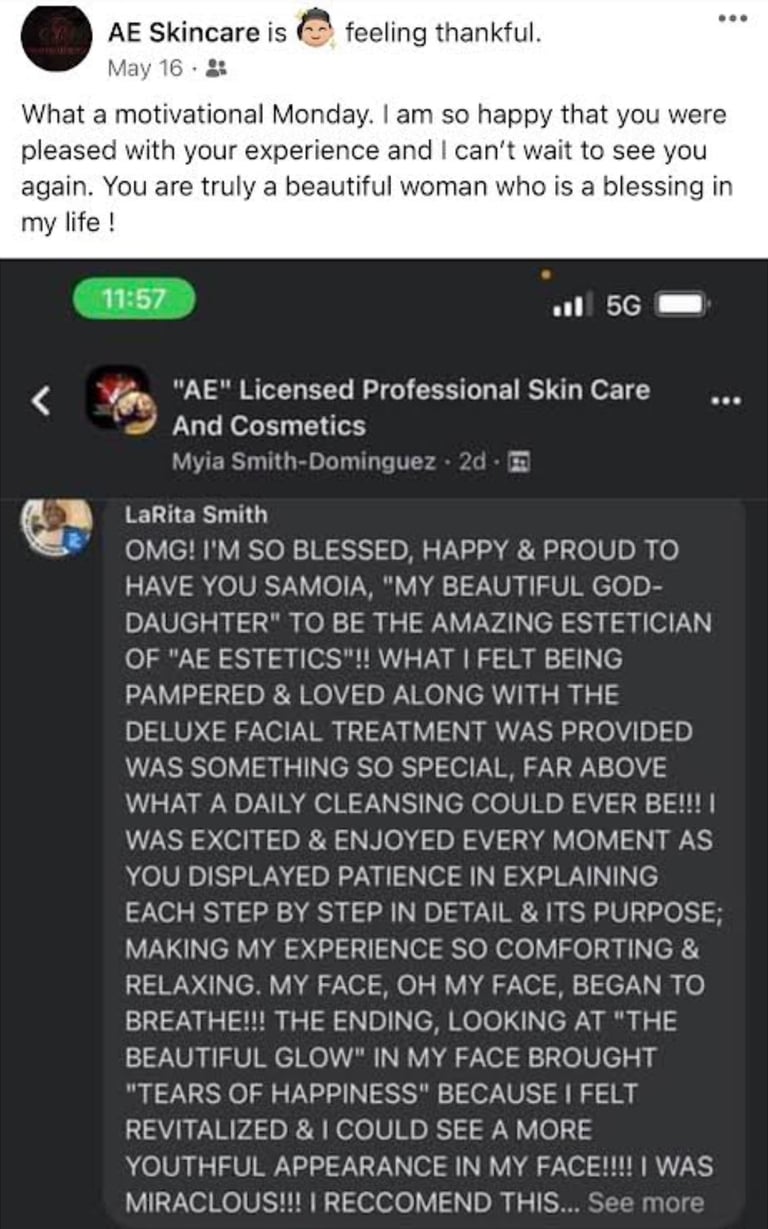Open the dark group header three-dot menu
This screenshot has width=768, height=1229.
(725, 401)
